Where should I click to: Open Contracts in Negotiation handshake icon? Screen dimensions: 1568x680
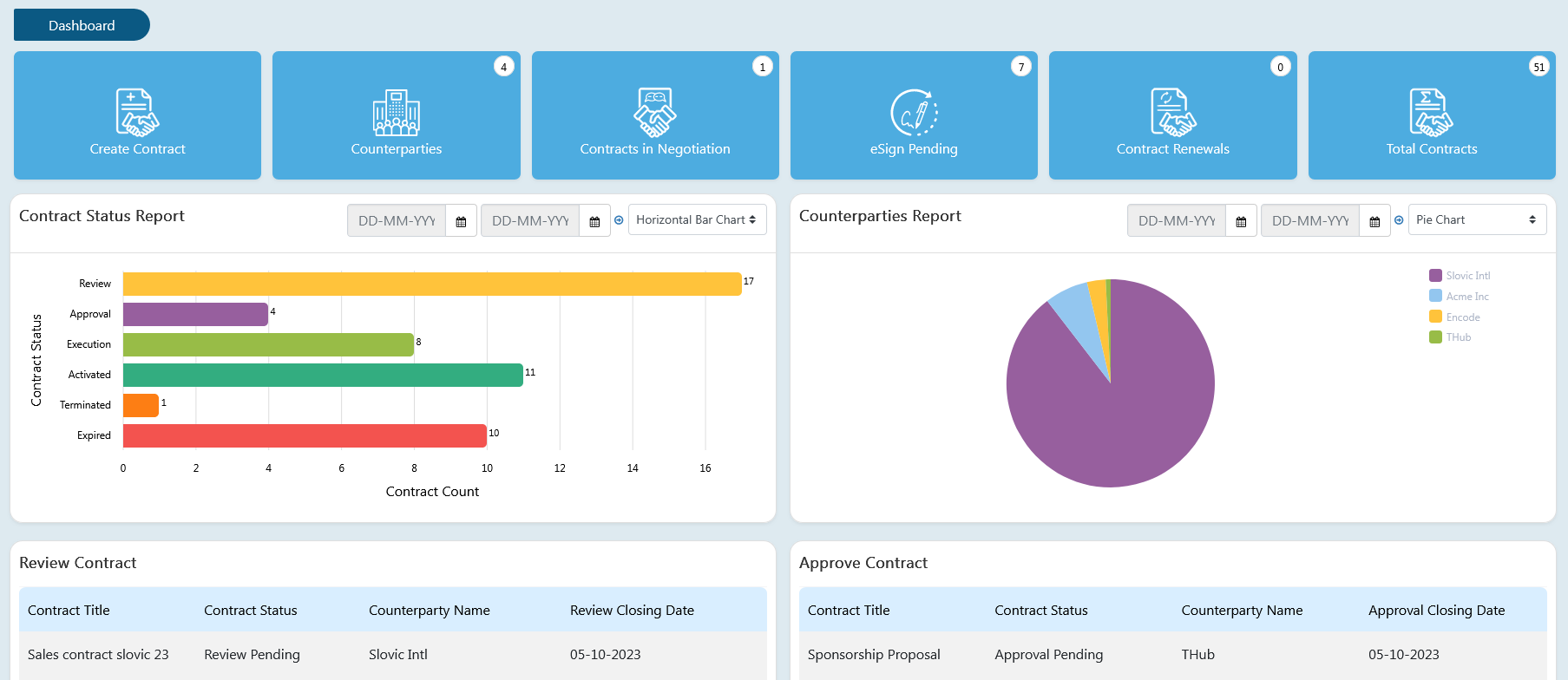click(x=655, y=113)
